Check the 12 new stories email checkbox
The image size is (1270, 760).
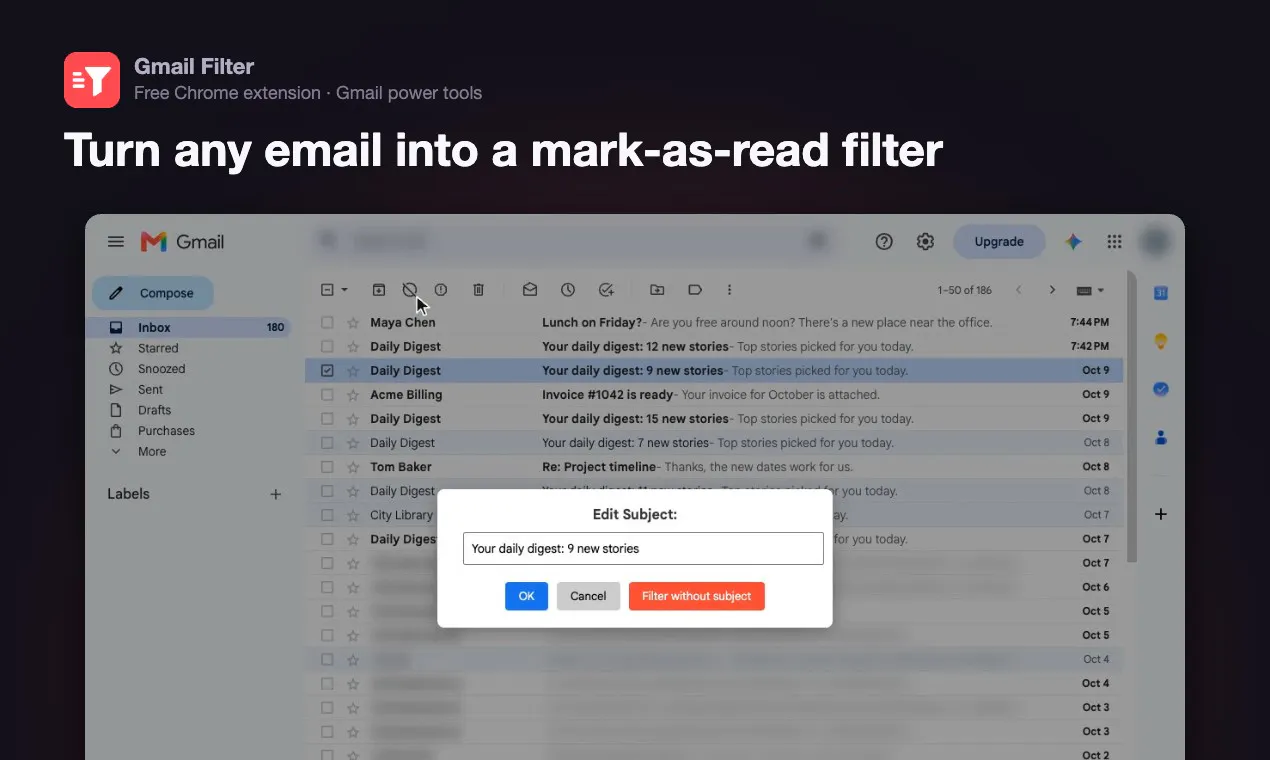(x=327, y=347)
